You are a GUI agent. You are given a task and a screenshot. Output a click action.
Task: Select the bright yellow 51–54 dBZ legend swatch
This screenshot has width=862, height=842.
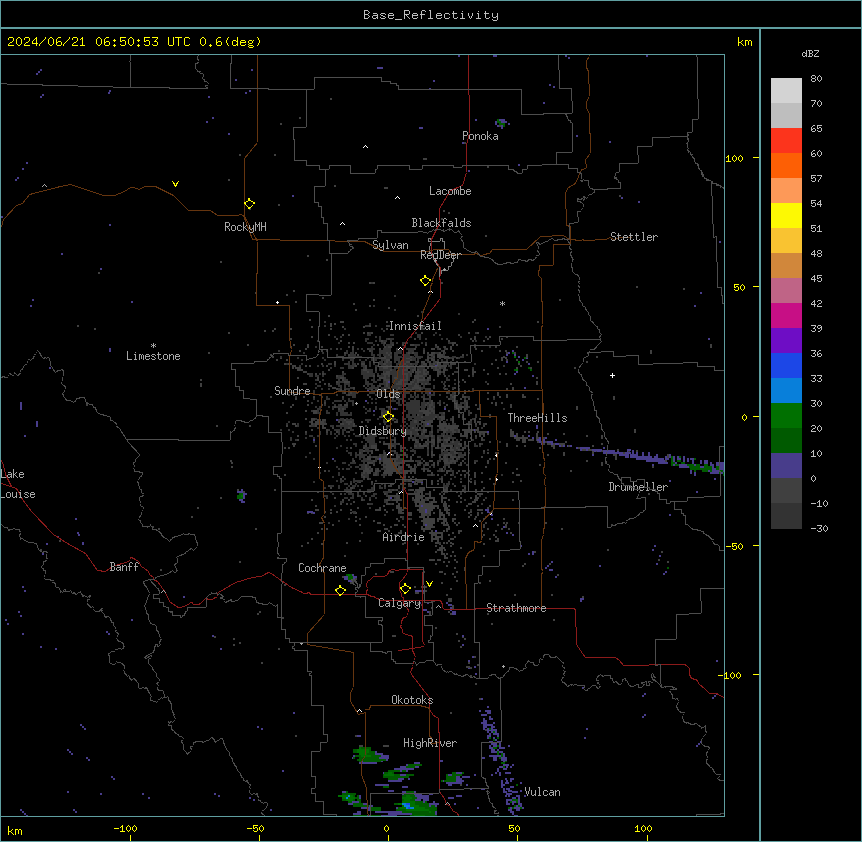786,215
